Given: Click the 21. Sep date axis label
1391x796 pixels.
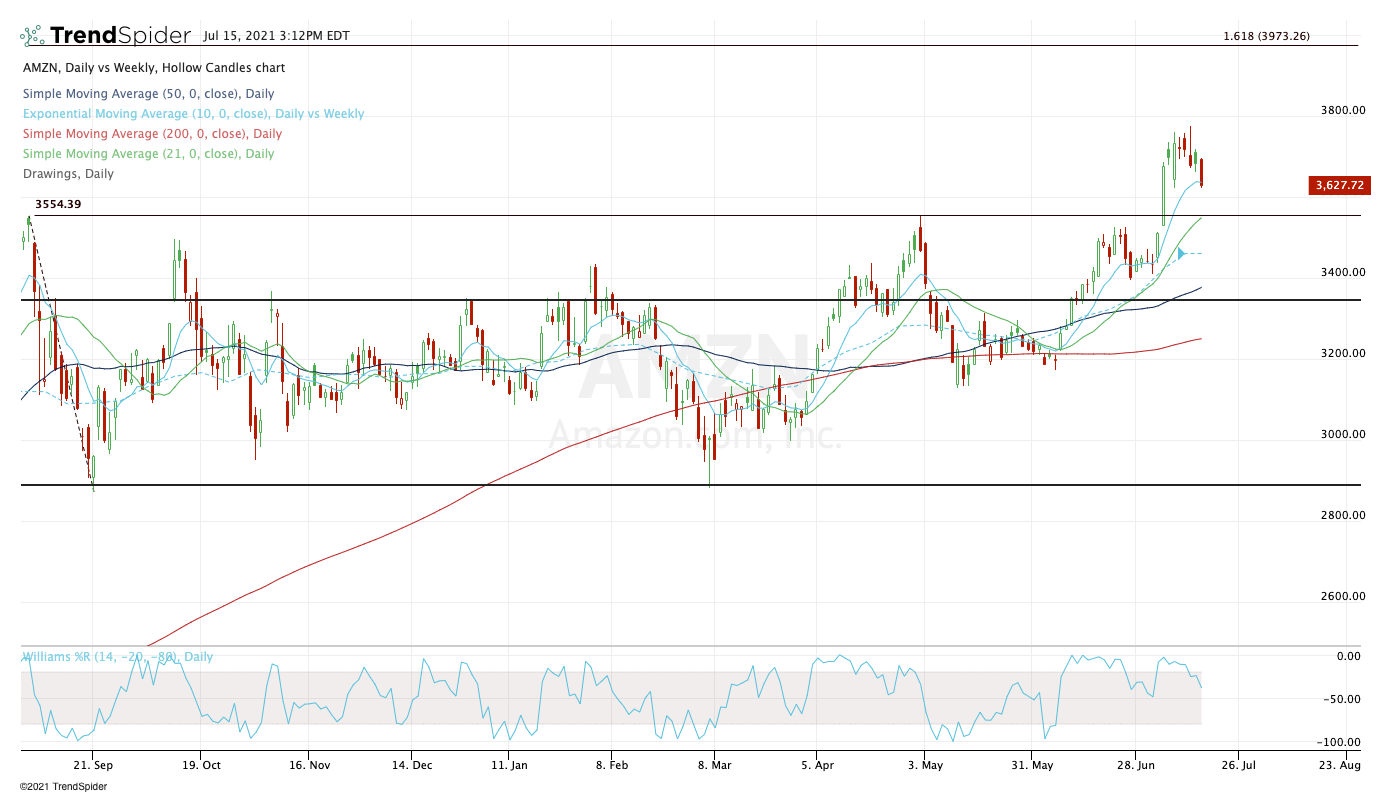Looking at the screenshot, I should coord(92,764).
